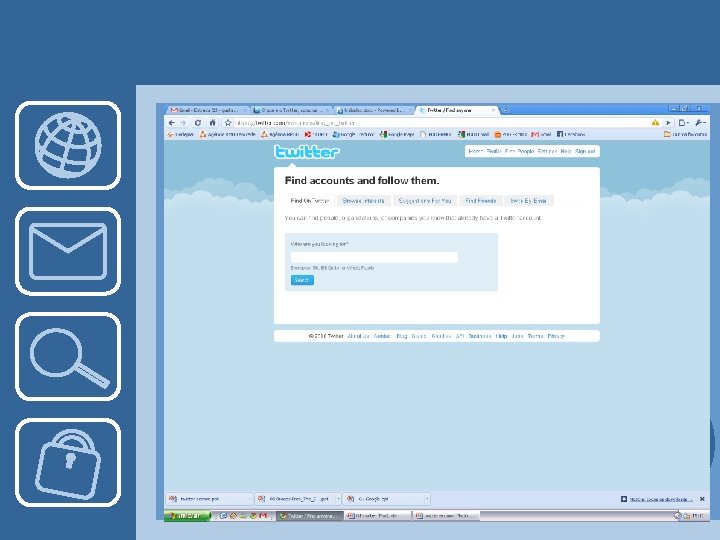Expand the dropdown of the second downloaded file
The width and height of the screenshot is (720, 540).
point(338,499)
